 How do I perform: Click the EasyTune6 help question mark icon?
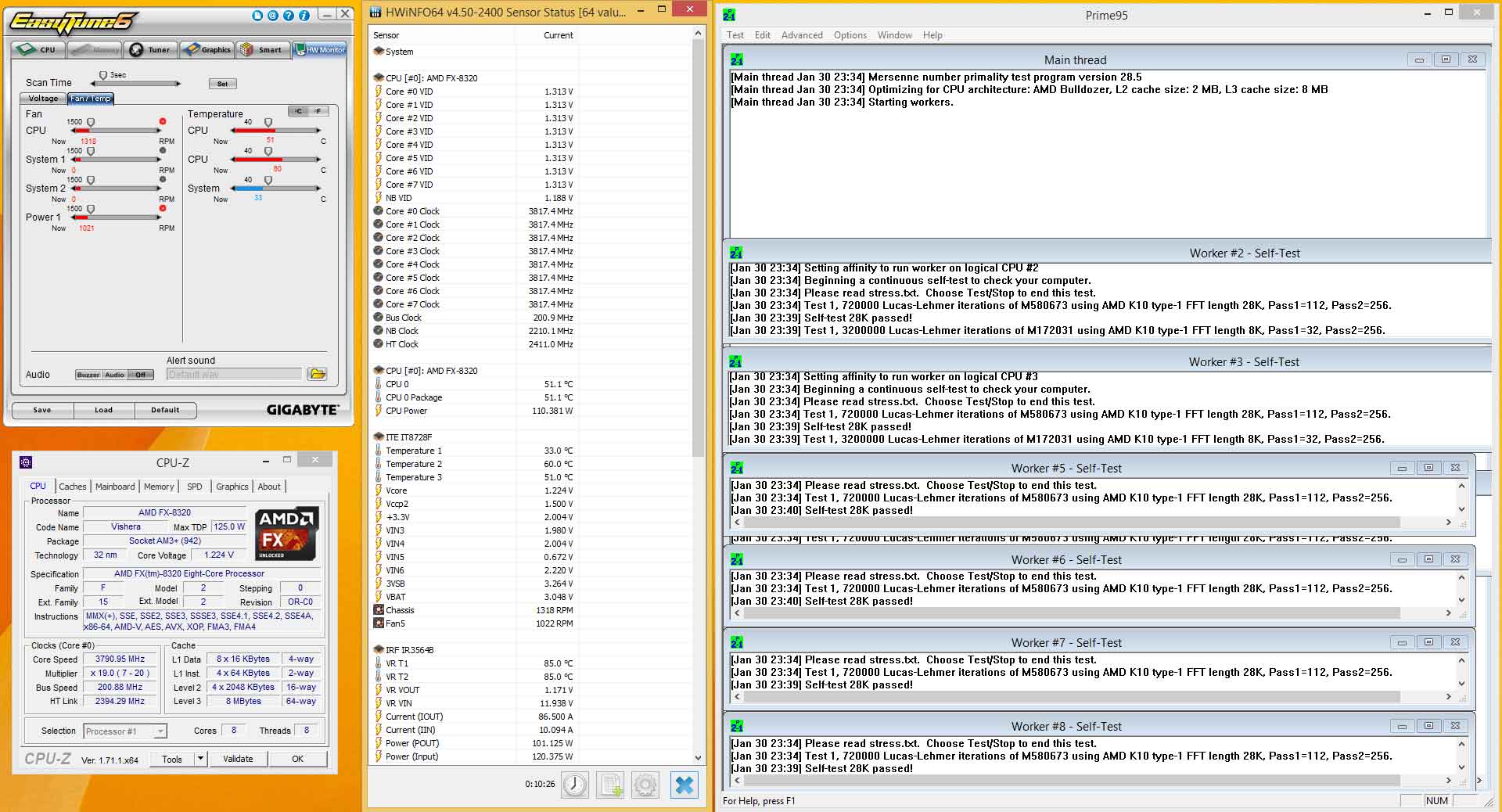pos(289,16)
